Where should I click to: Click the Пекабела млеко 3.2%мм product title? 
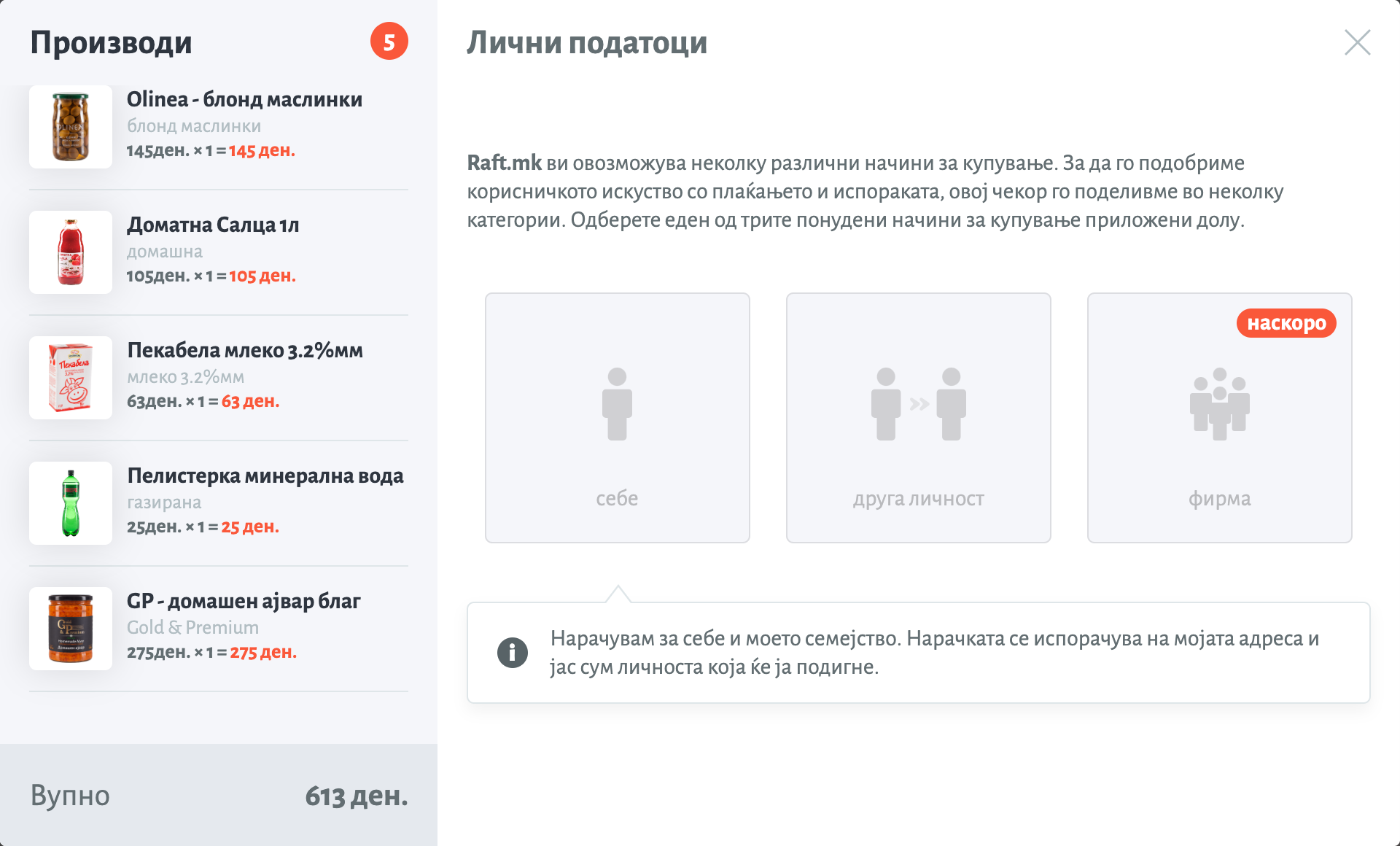tap(245, 350)
